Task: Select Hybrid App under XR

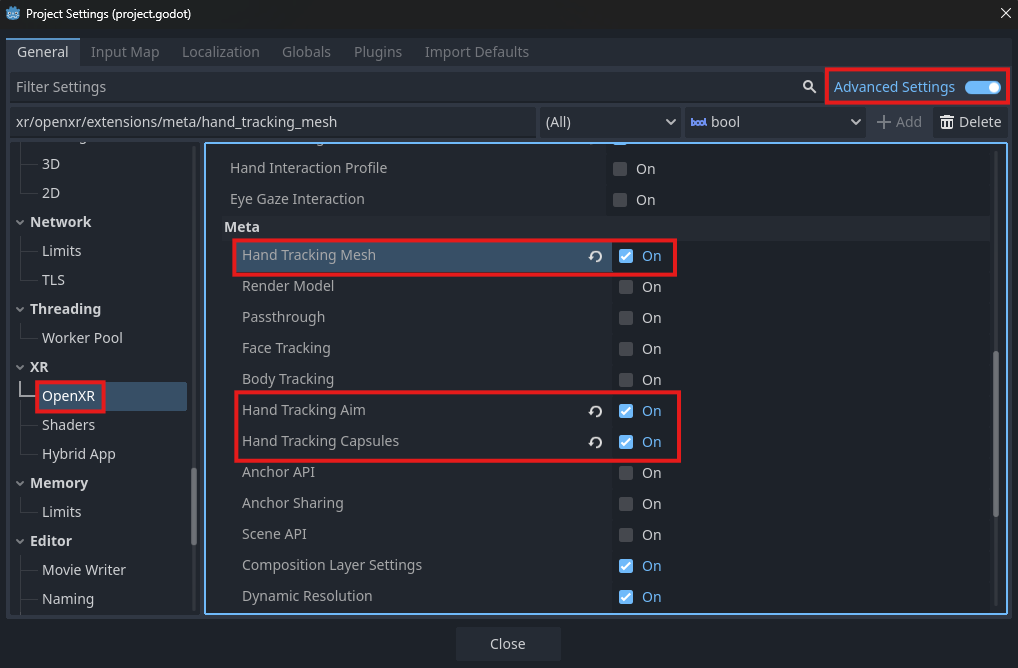Action: (79, 454)
